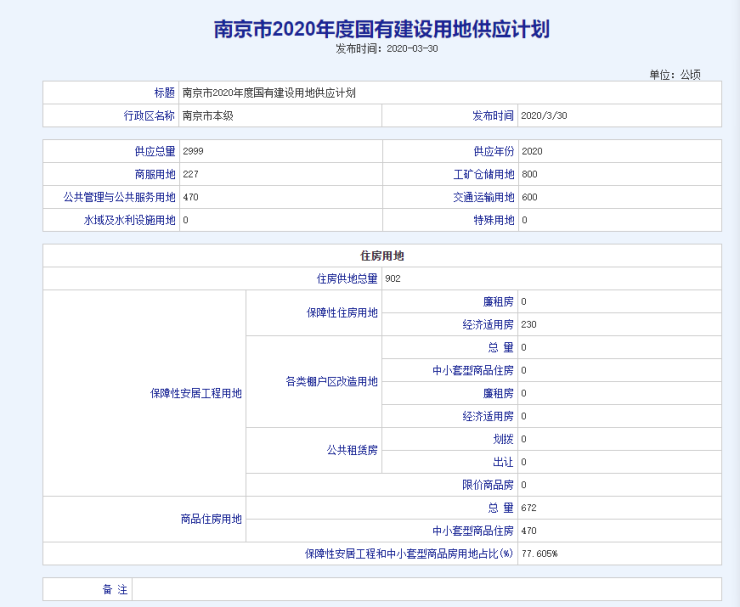Image resolution: width=740 pixels, height=607 pixels.
Task: Click the 中小套型商品住房 label under 商品住房用地
Action: (x=473, y=531)
